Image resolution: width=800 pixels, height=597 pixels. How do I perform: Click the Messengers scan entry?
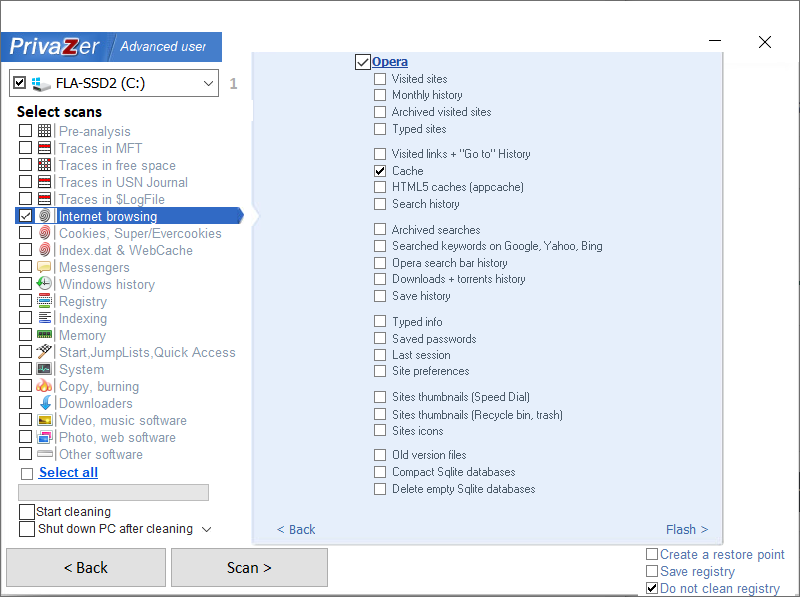94,267
